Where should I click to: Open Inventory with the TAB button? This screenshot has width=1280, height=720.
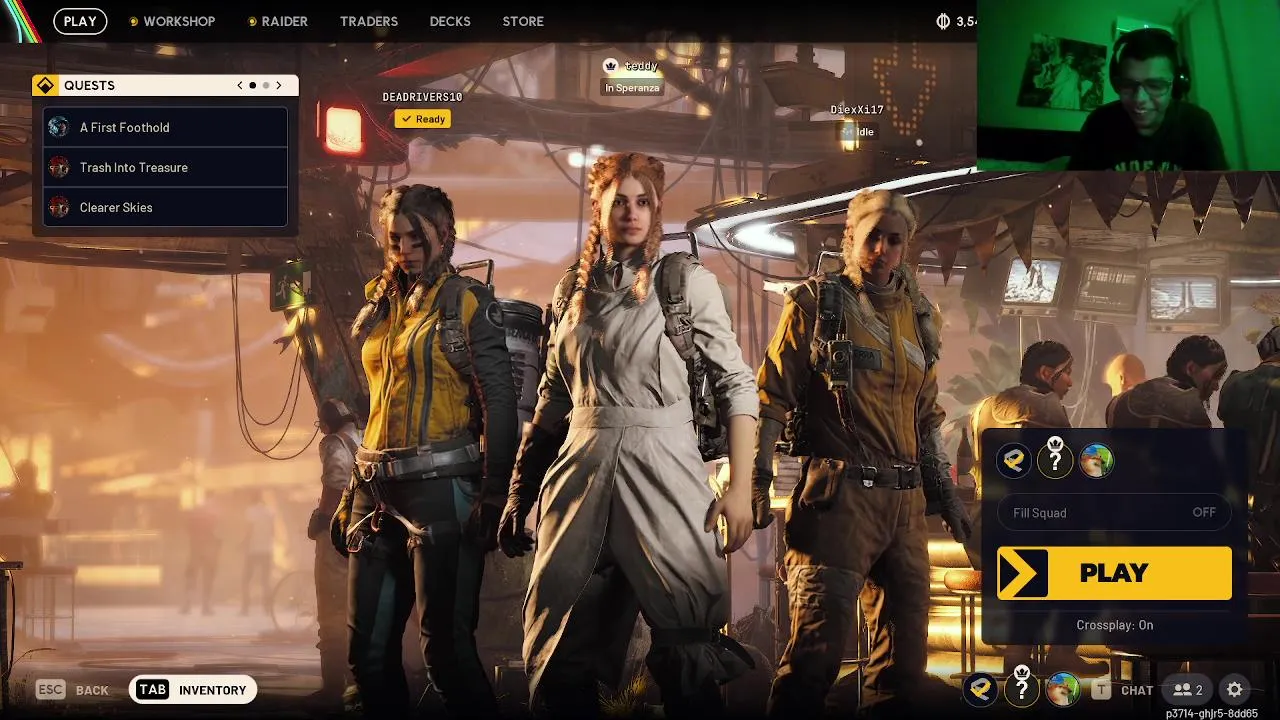[x=193, y=690]
